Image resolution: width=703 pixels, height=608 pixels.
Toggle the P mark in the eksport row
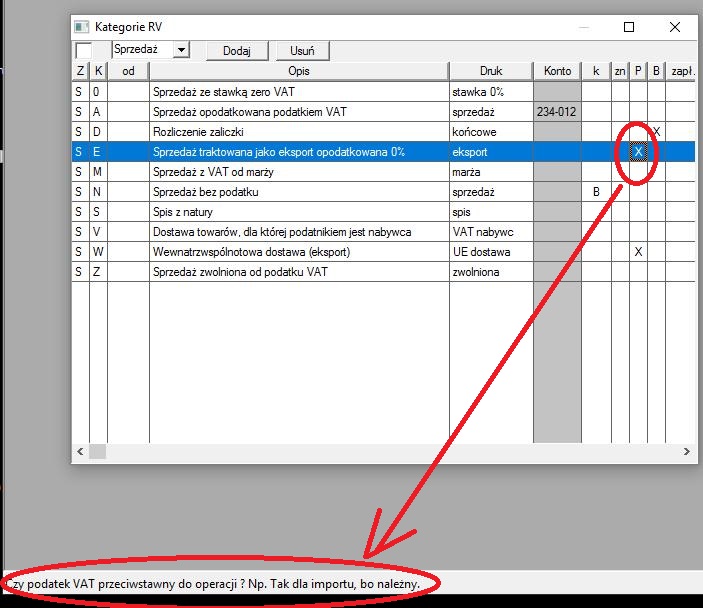pos(638,151)
